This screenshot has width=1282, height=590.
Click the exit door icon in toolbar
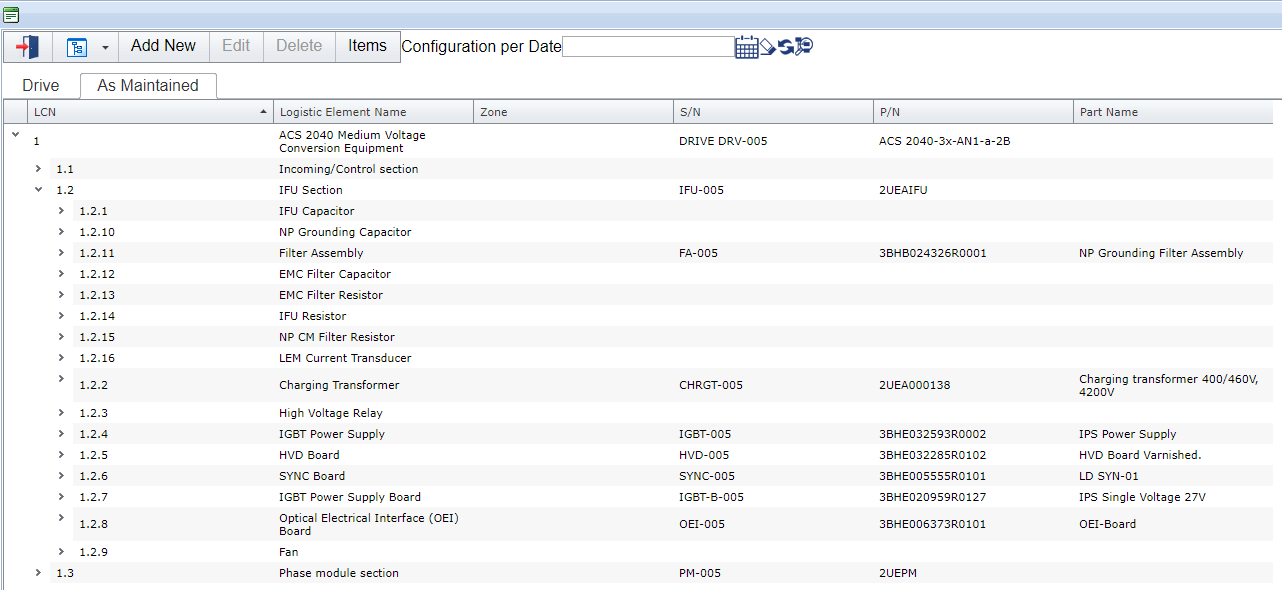[x=27, y=47]
